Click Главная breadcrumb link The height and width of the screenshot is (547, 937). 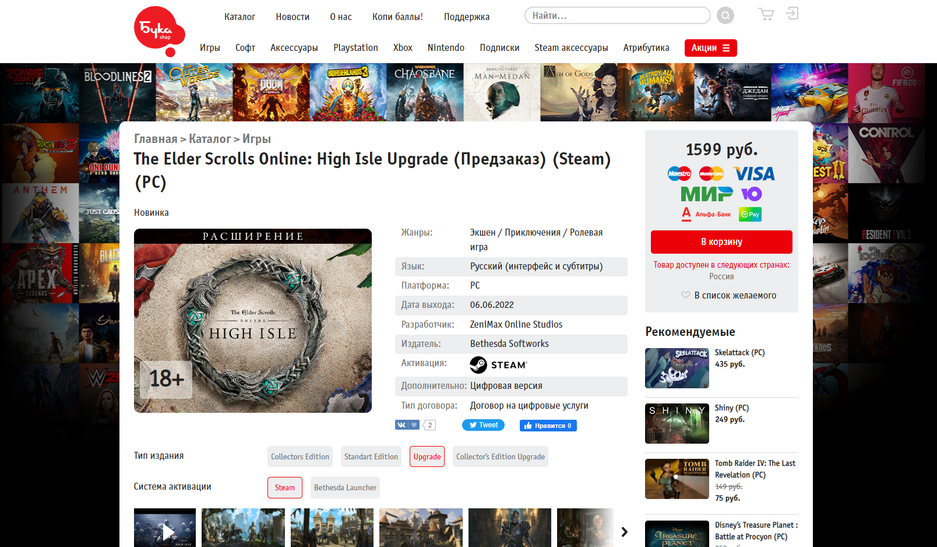[x=155, y=139]
